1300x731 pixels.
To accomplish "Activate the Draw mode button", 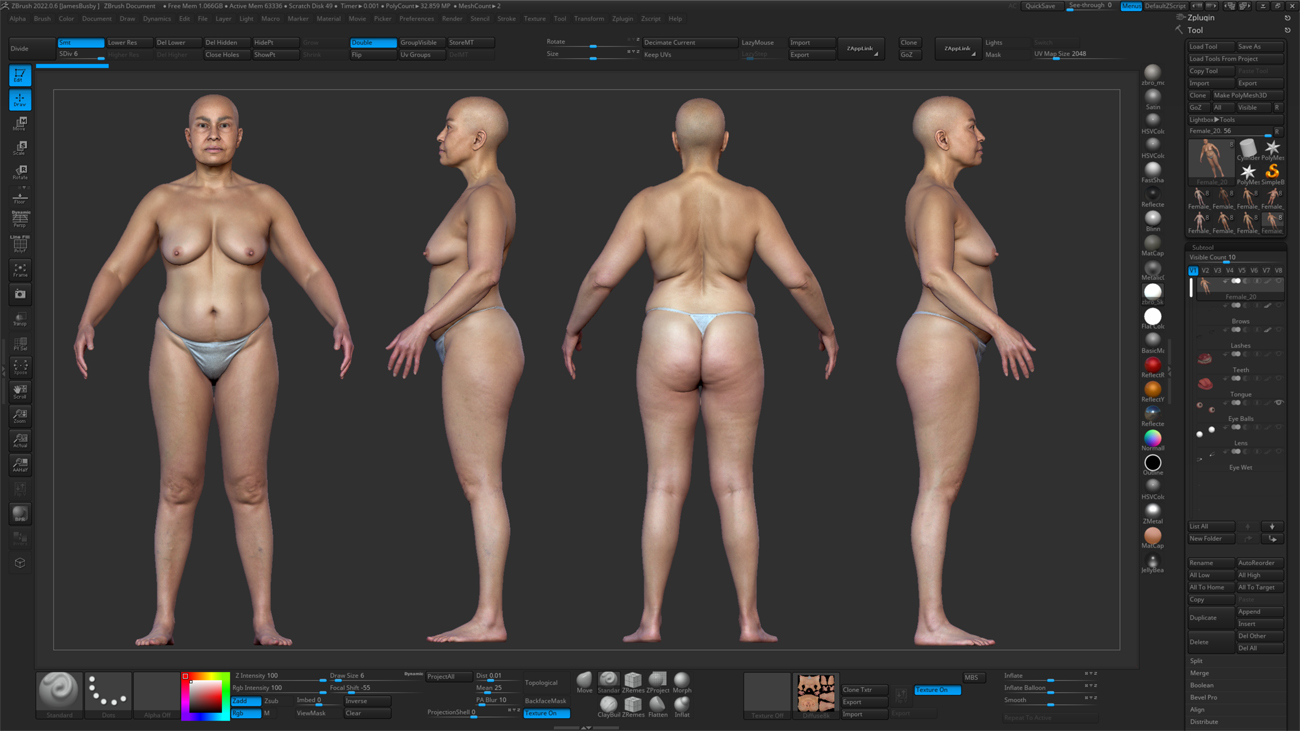I will click(x=19, y=100).
